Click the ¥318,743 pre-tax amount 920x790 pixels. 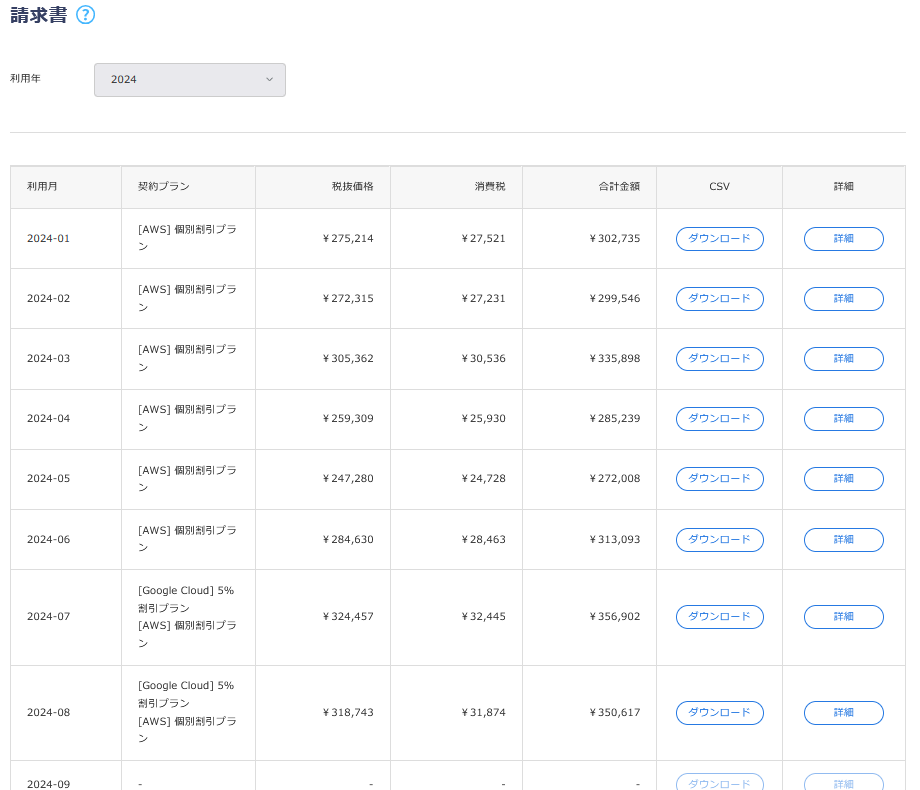348,713
